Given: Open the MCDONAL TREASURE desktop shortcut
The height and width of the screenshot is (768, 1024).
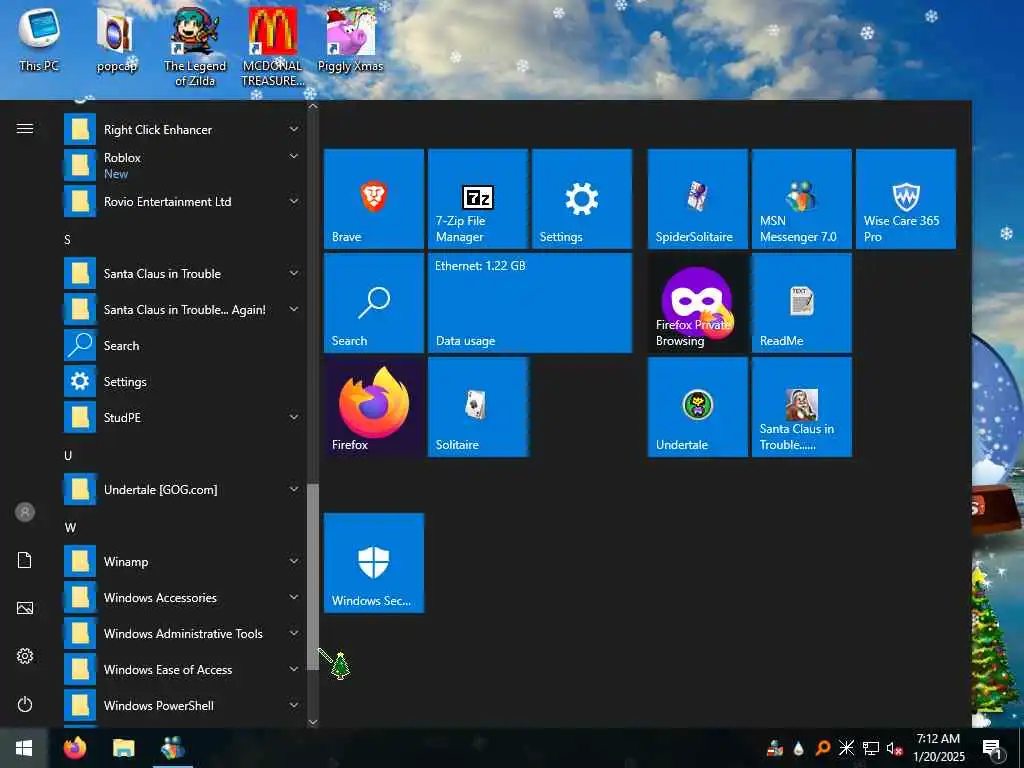Looking at the screenshot, I should click(272, 46).
